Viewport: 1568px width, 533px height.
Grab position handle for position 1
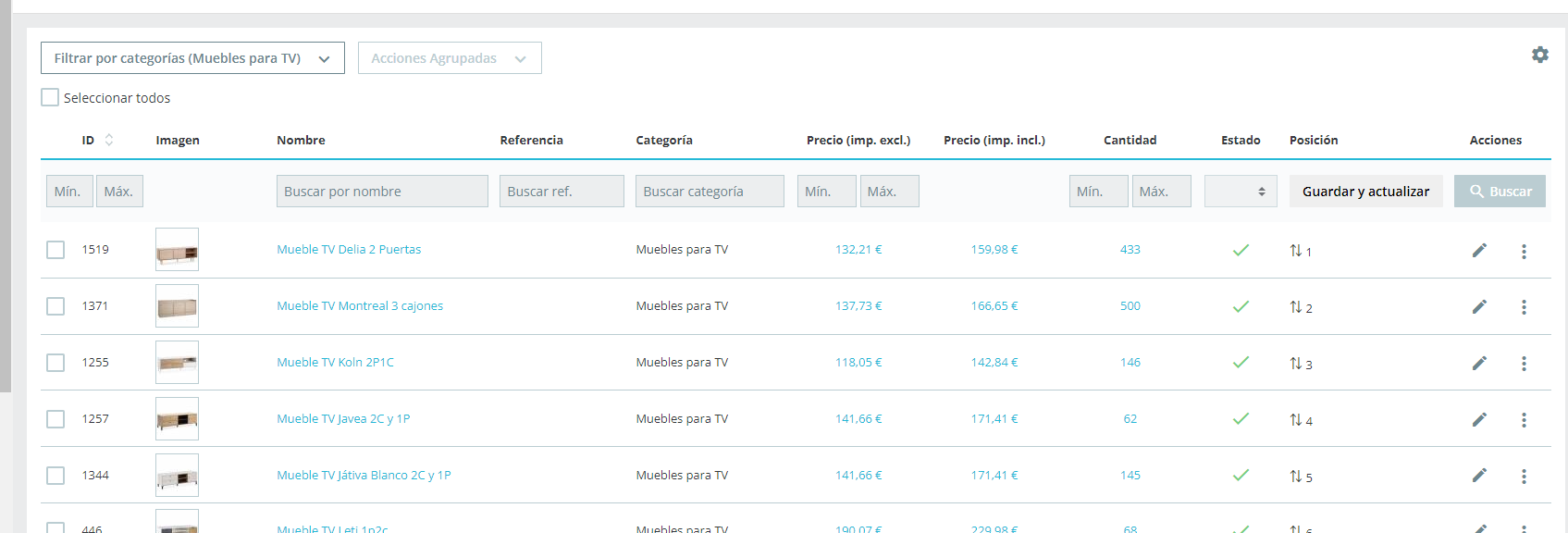[1296, 251]
